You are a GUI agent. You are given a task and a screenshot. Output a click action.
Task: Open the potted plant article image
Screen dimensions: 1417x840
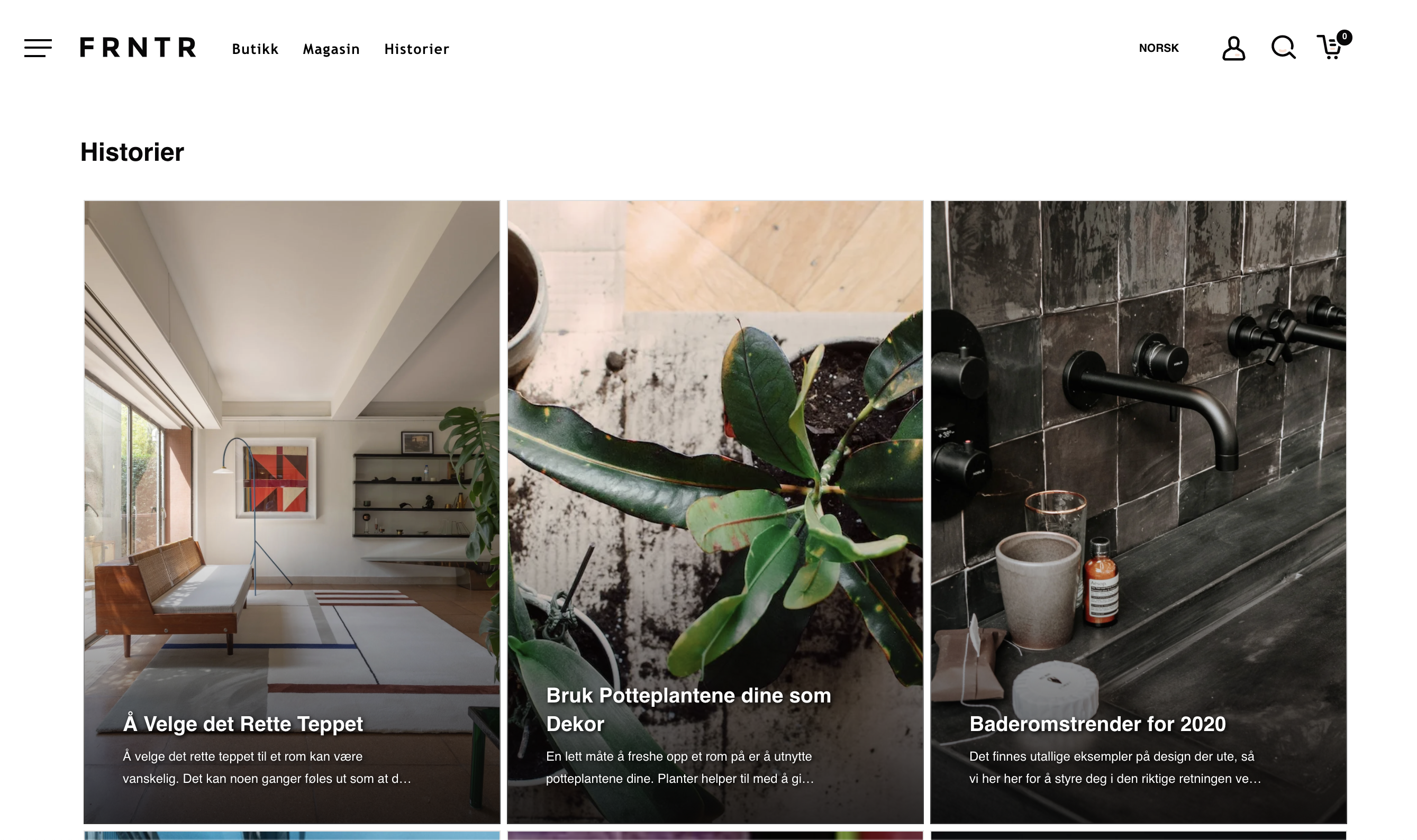[715, 442]
